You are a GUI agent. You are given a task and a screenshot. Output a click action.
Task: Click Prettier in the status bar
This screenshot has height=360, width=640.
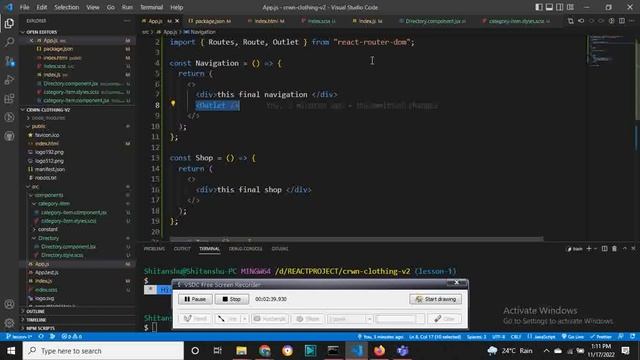pos(601,337)
